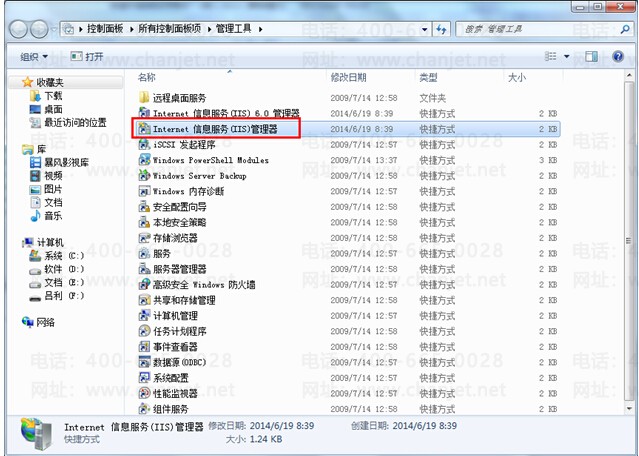Select the 计算机管理 icon
The image size is (639, 456).
pos(144,315)
